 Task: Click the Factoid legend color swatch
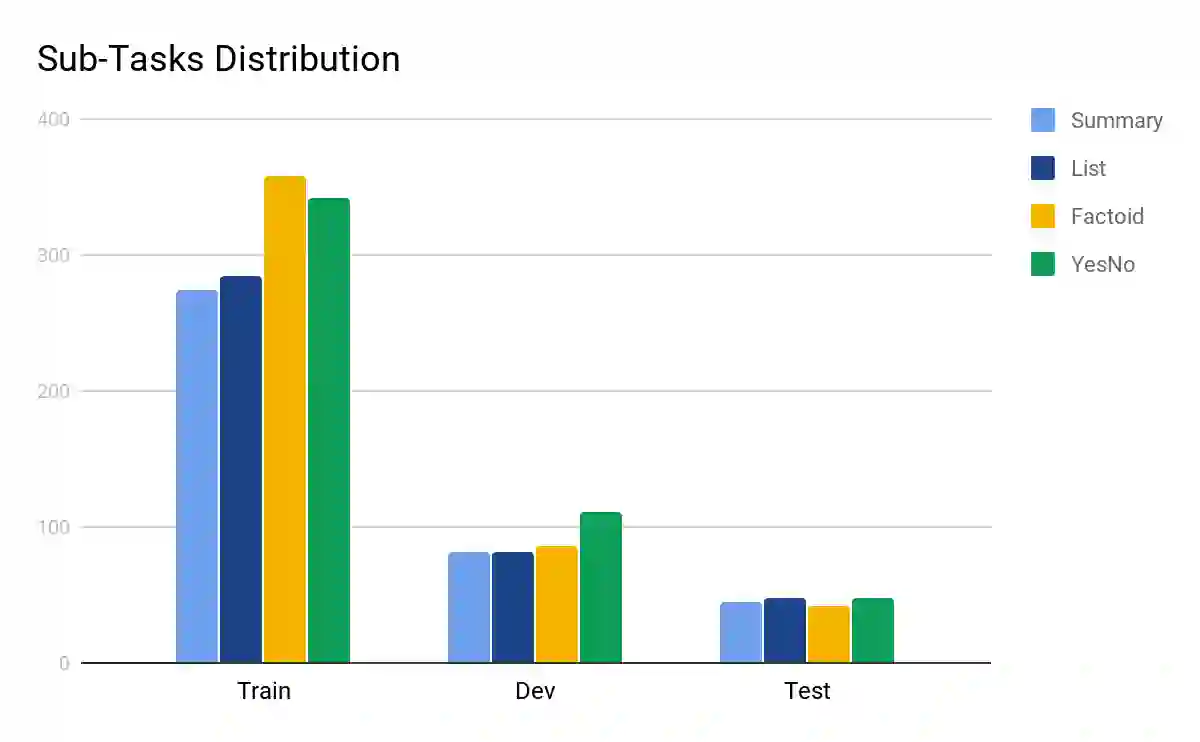(1043, 216)
